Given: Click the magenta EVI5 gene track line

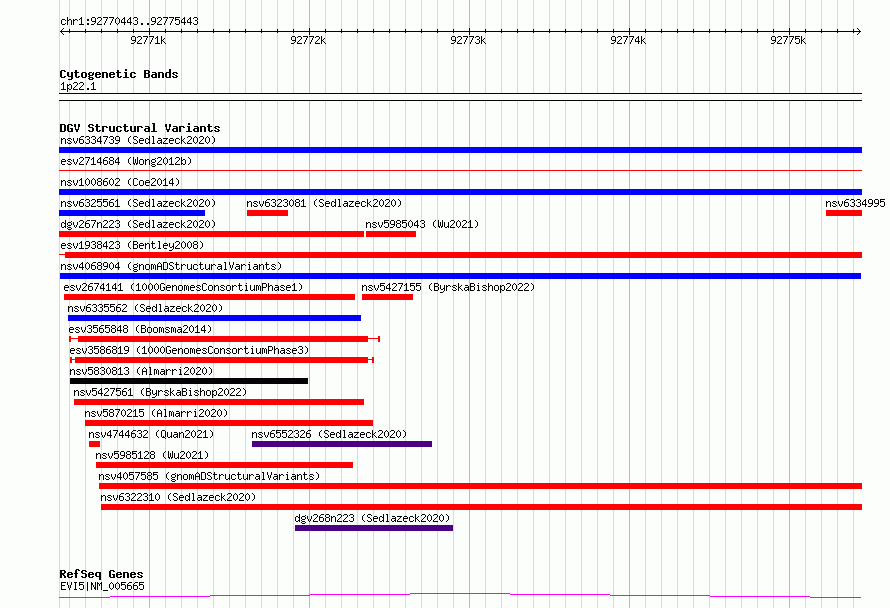Looking at the screenshot, I should click(x=460, y=596).
